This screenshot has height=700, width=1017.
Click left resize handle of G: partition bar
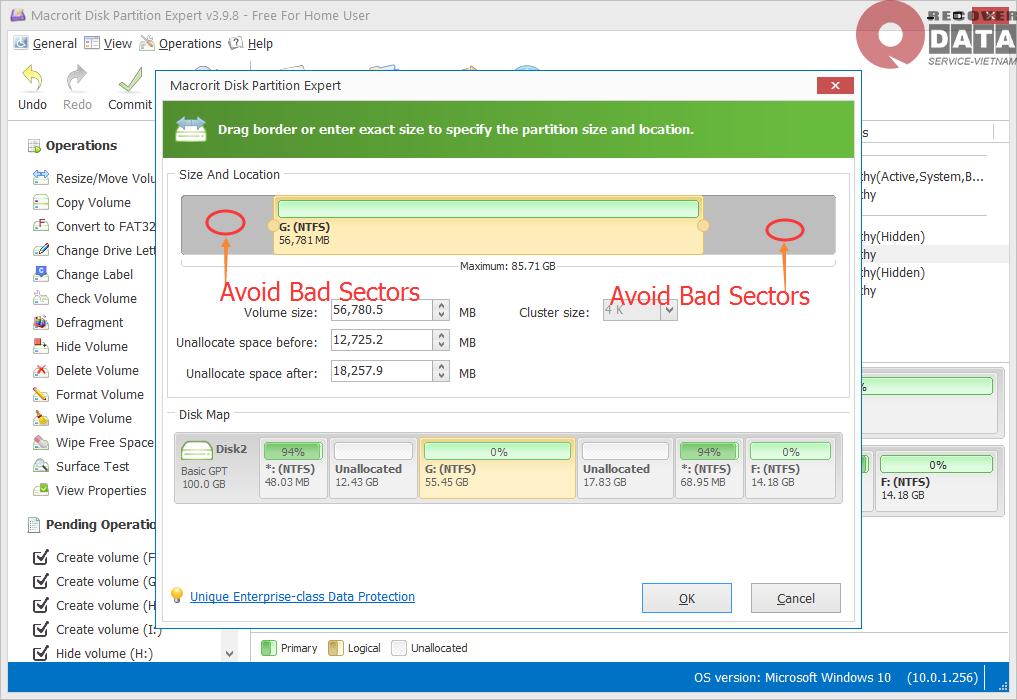tap(272, 226)
